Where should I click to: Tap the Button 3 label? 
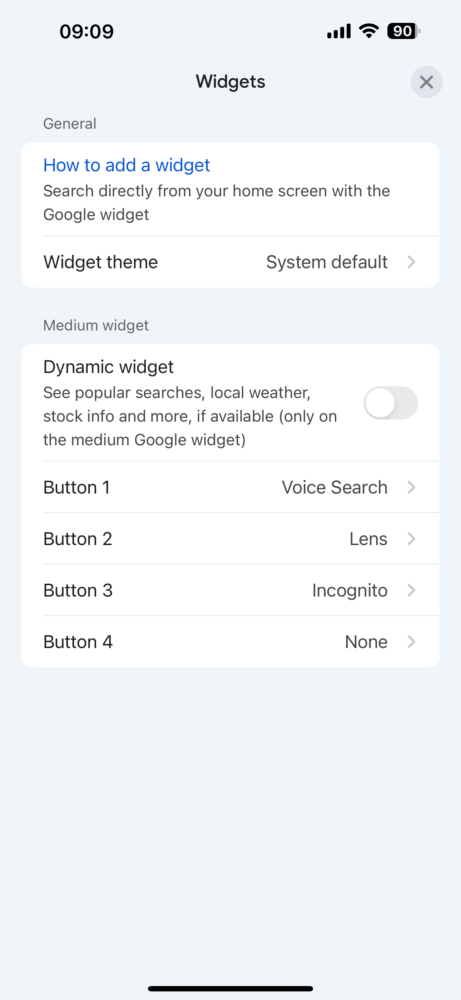(78, 591)
